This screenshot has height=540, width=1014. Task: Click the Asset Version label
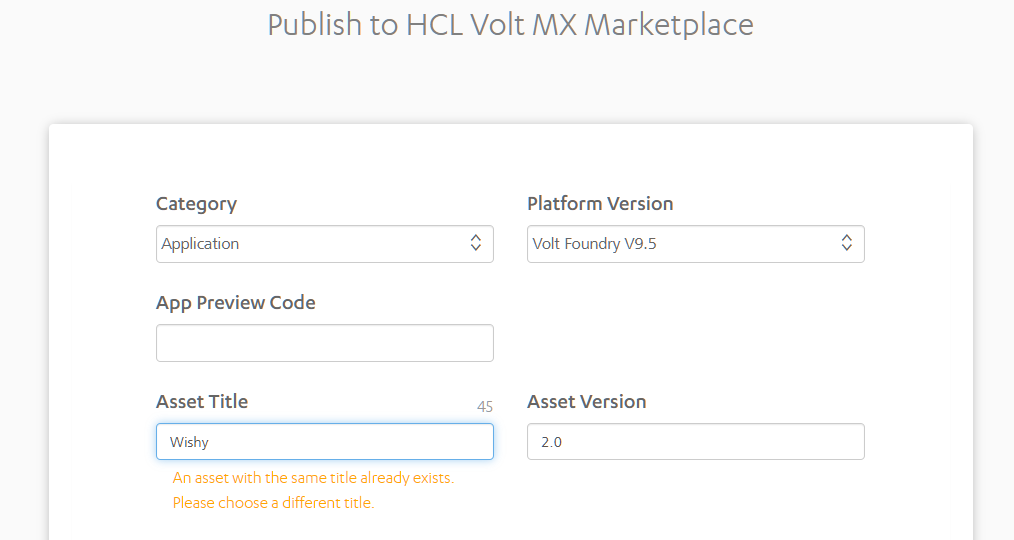(587, 402)
